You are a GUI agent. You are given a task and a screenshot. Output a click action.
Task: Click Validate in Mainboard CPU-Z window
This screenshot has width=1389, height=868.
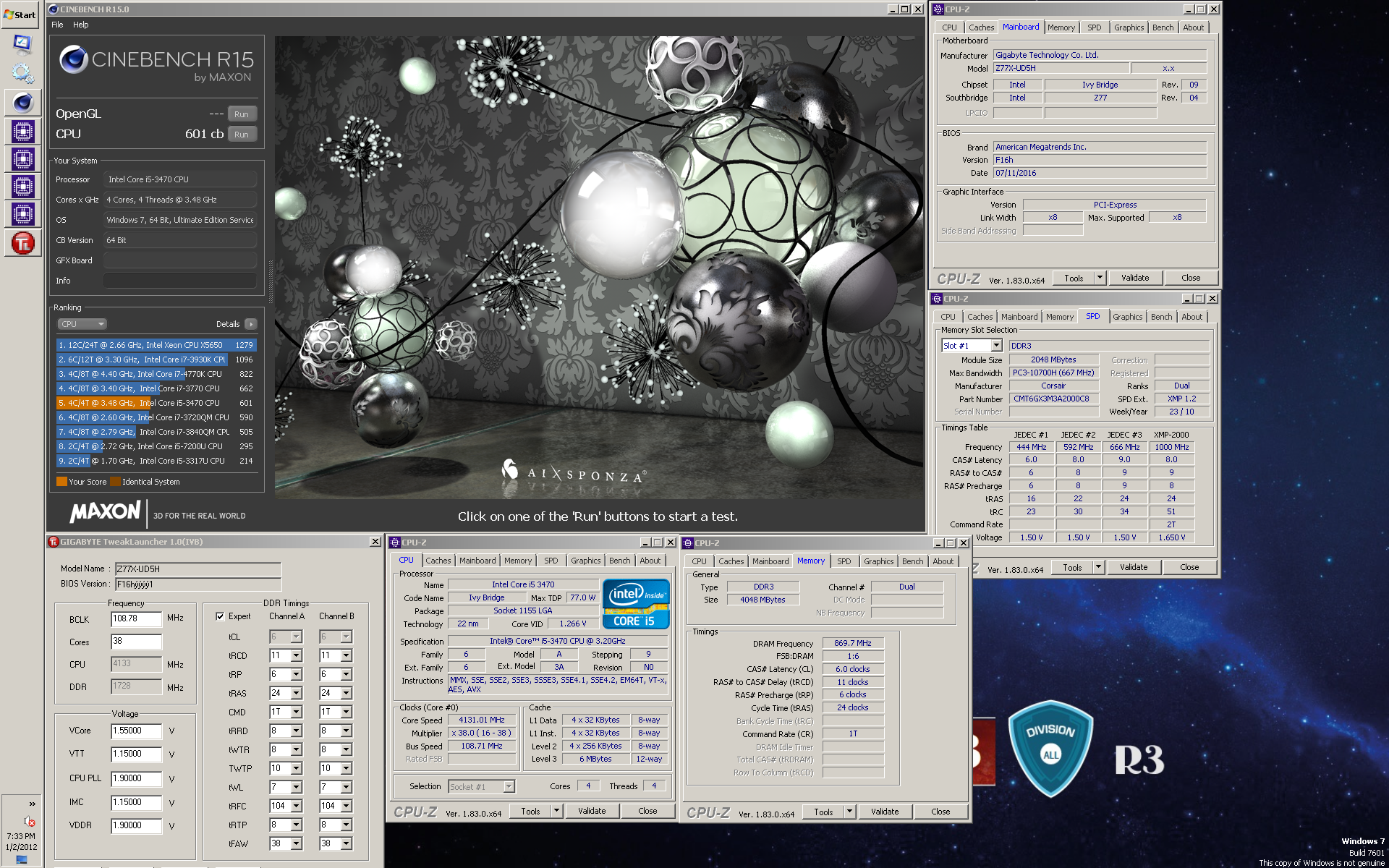point(1135,278)
